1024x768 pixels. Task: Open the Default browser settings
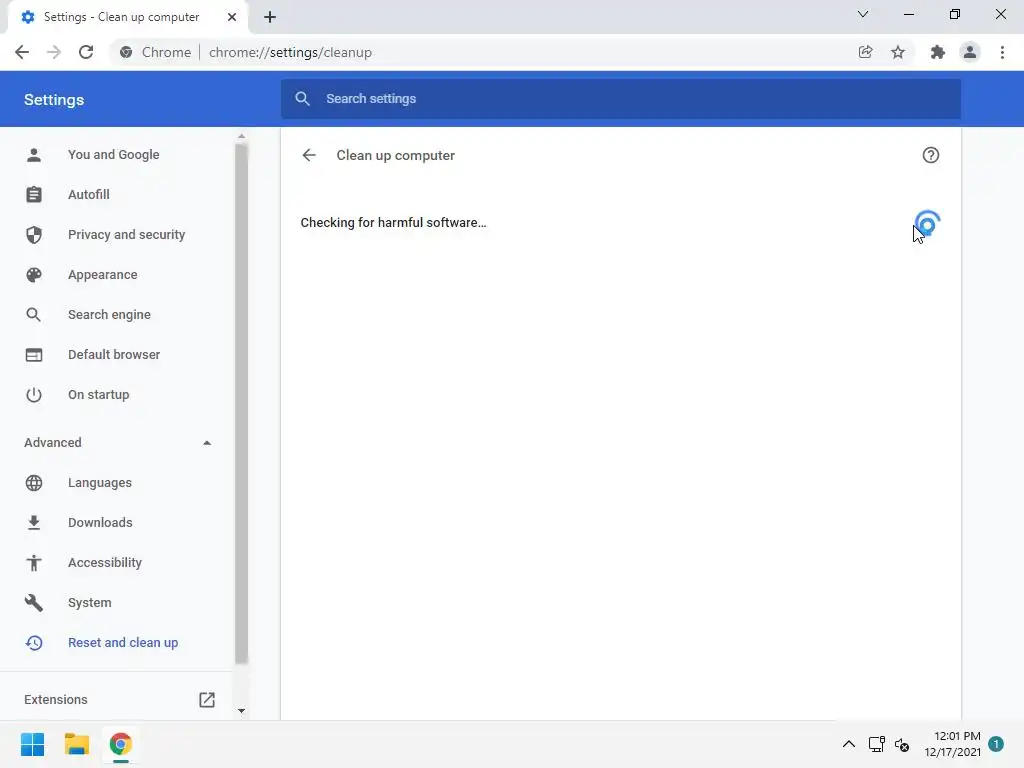(x=114, y=355)
